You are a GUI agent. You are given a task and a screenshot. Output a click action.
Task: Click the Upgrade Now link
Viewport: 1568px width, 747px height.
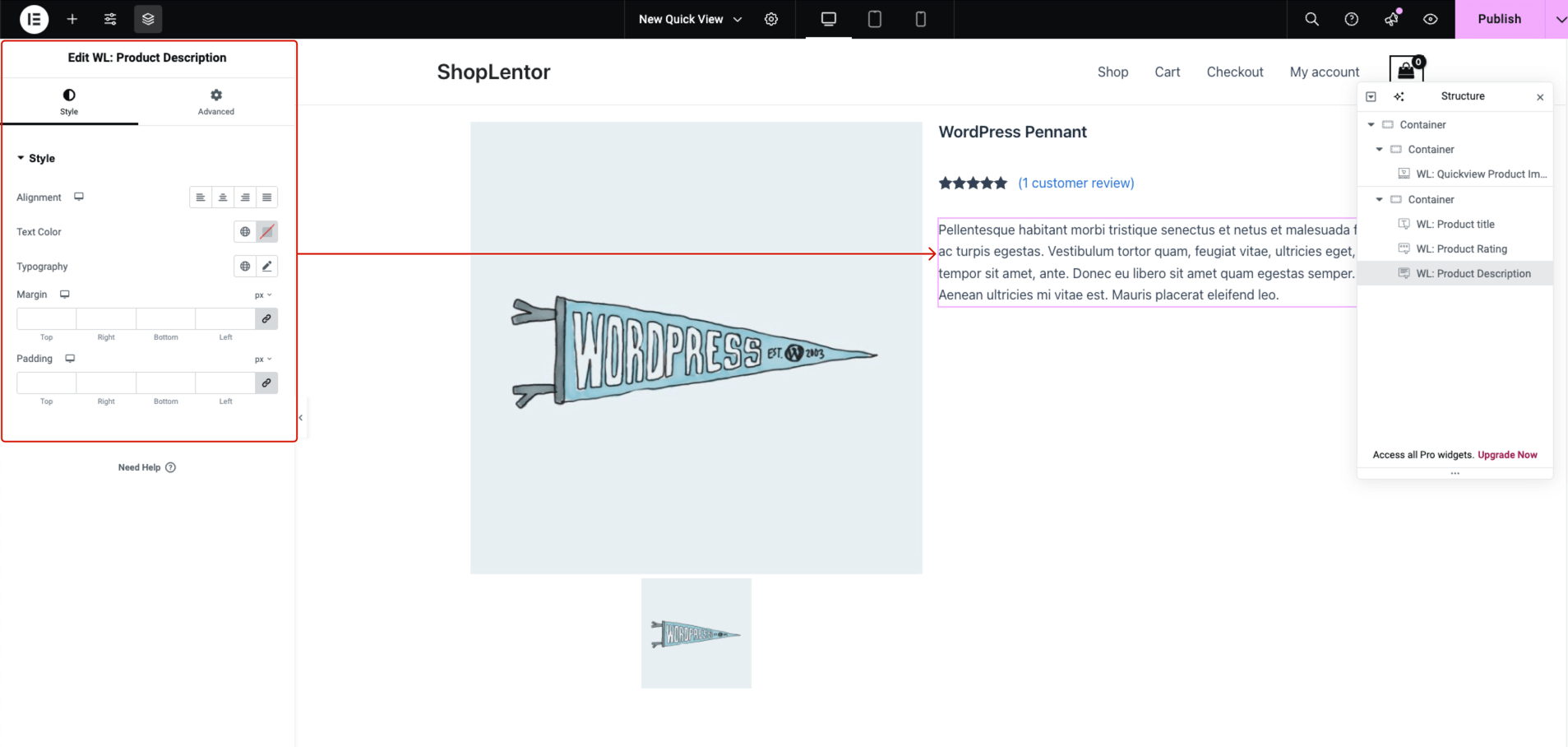point(1506,454)
